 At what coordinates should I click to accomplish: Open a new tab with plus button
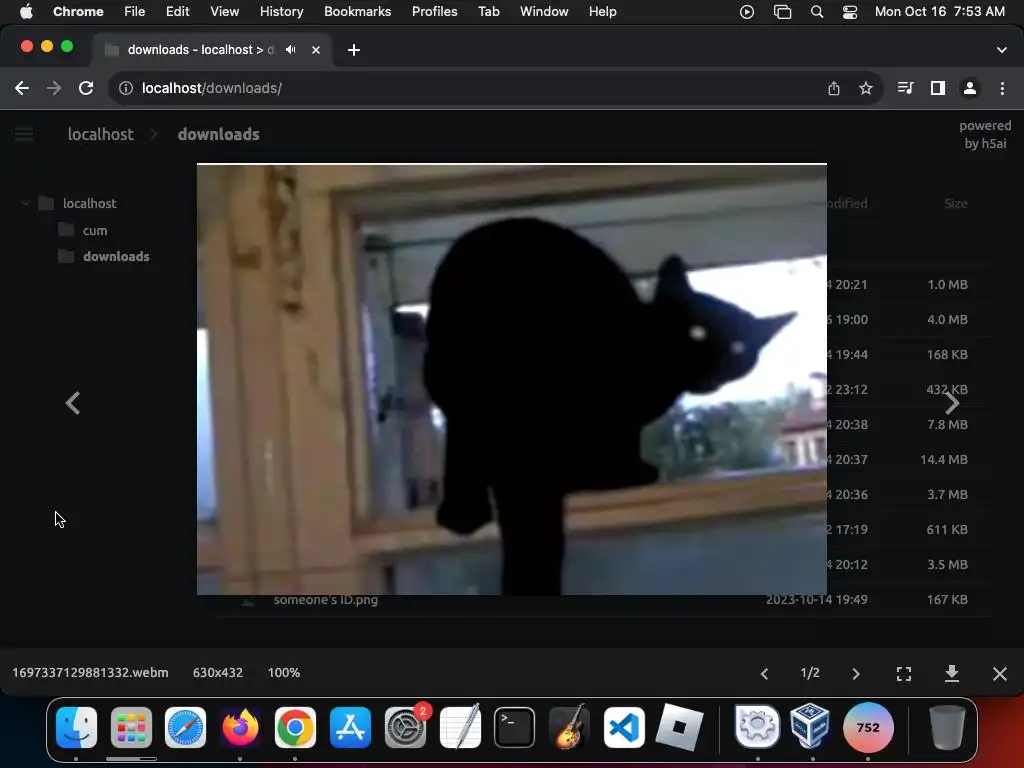(x=354, y=50)
